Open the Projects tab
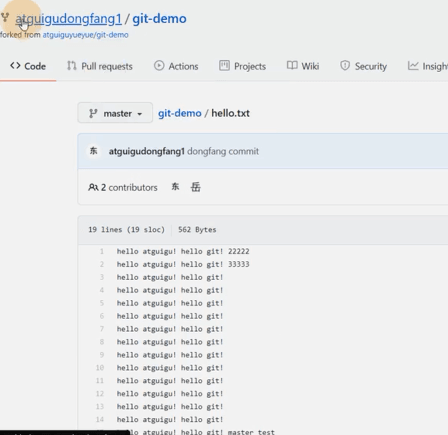Screen dimensions: 448x435 point(242,66)
